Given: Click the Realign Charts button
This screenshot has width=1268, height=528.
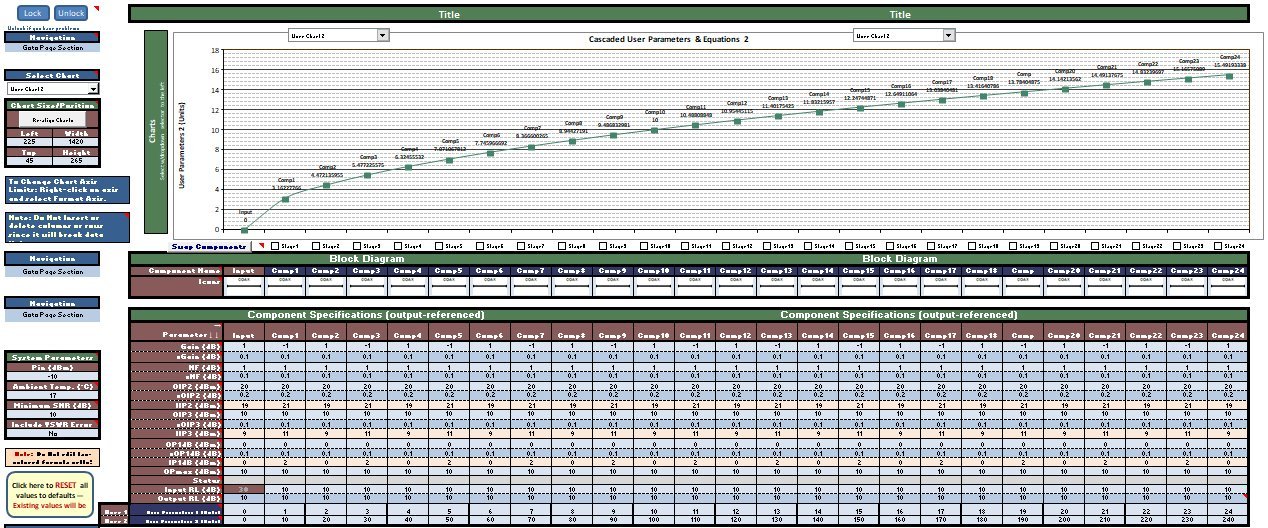Looking at the screenshot, I should 53,118.
